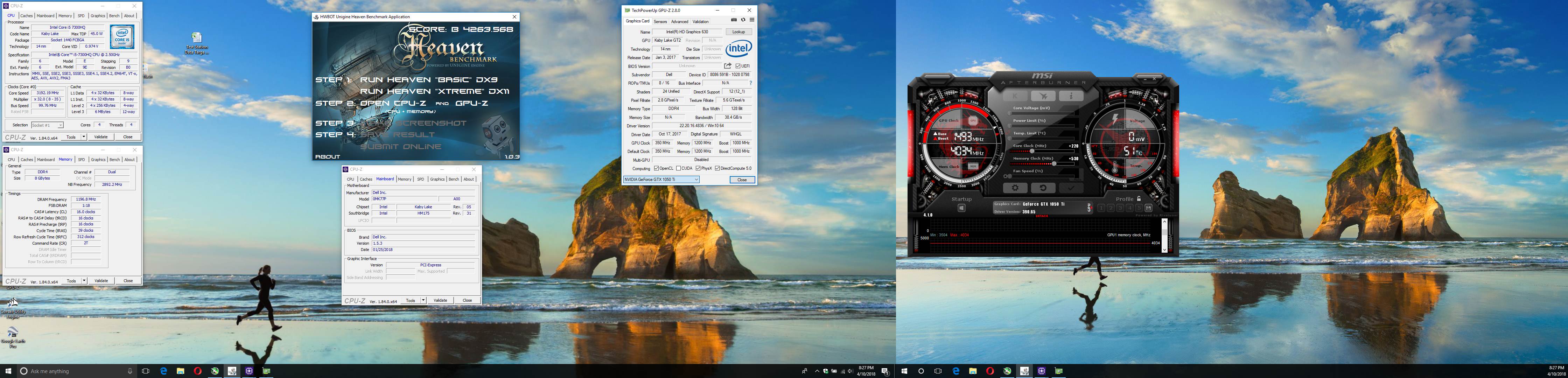Screen dimensions: 1568x378
Task: Click the DETACH link in Afterburner
Action: [x=1042, y=216]
